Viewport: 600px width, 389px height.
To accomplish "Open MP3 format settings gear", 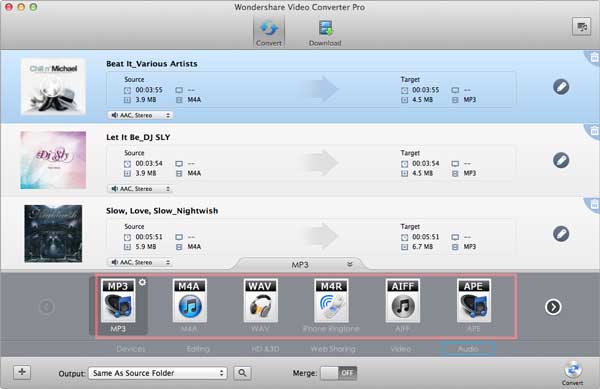I will (x=142, y=282).
